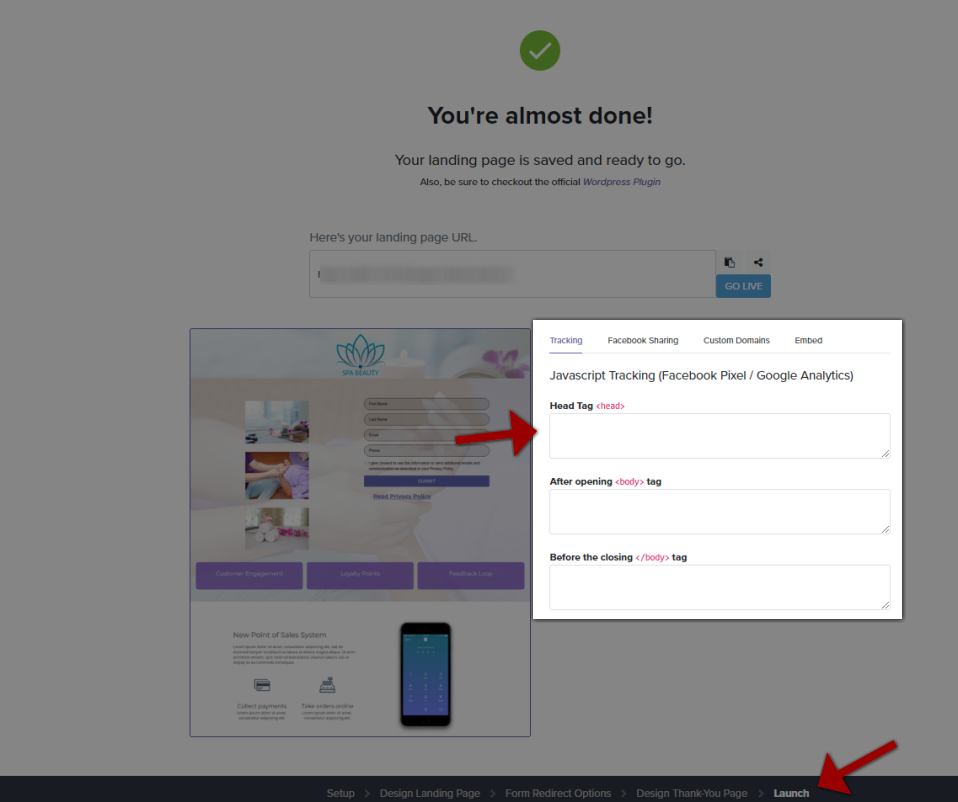Viewport: 958px width, 802px height.
Task: Go to Design Landing Page step
Action: point(430,793)
